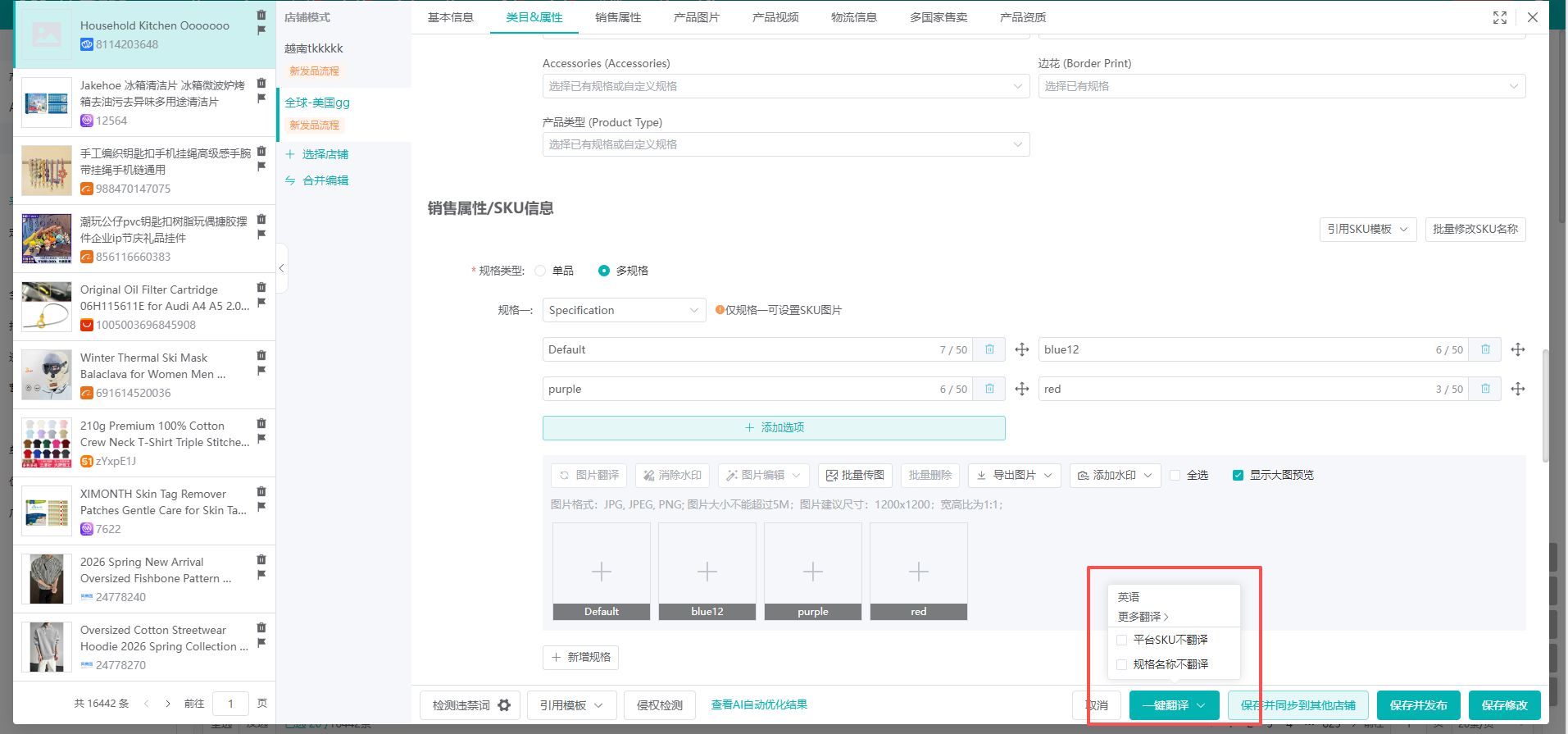Select 多规格 specification type

[604, 271]
